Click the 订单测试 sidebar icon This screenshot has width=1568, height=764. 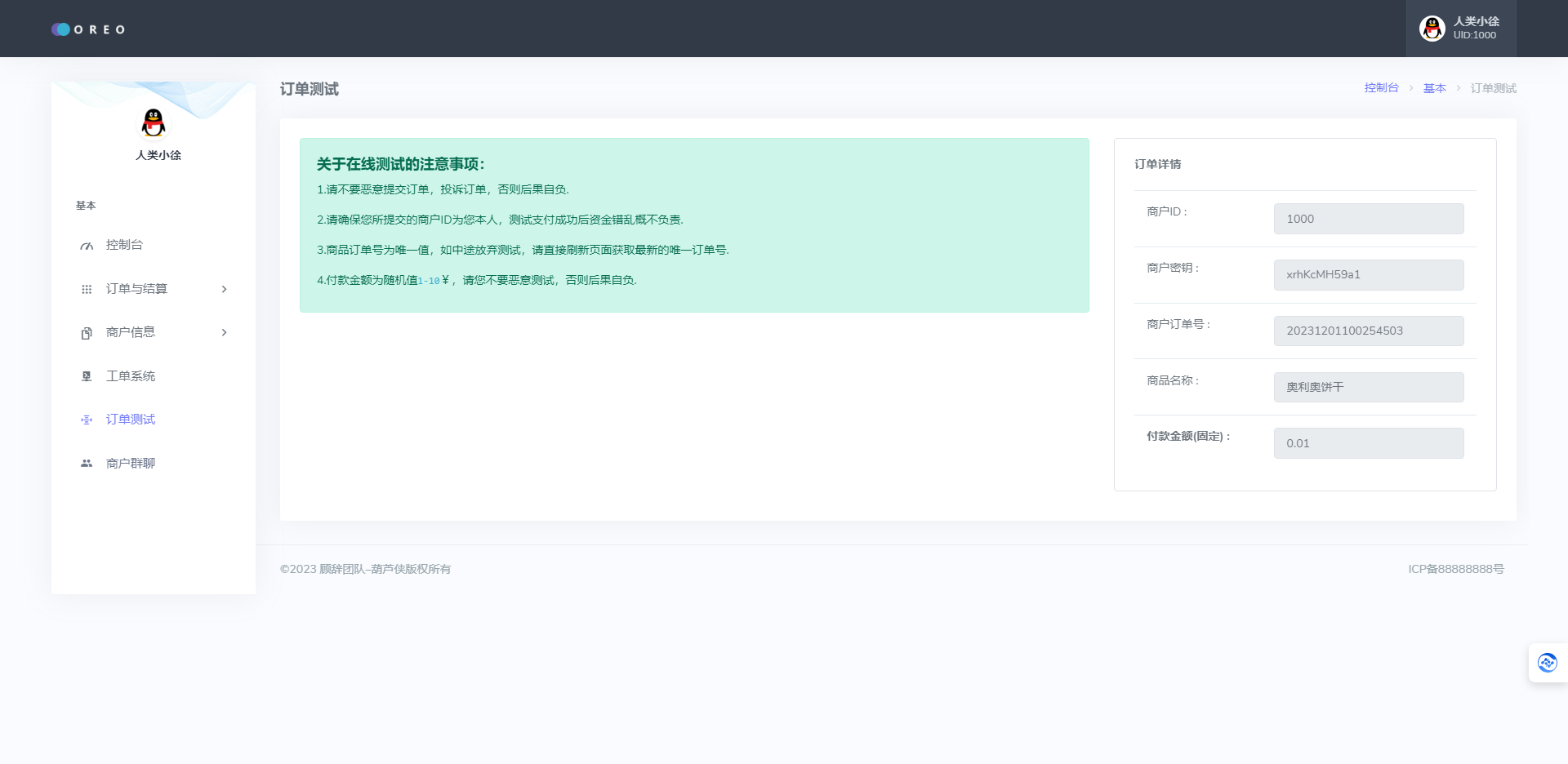(x=87, y=420)
